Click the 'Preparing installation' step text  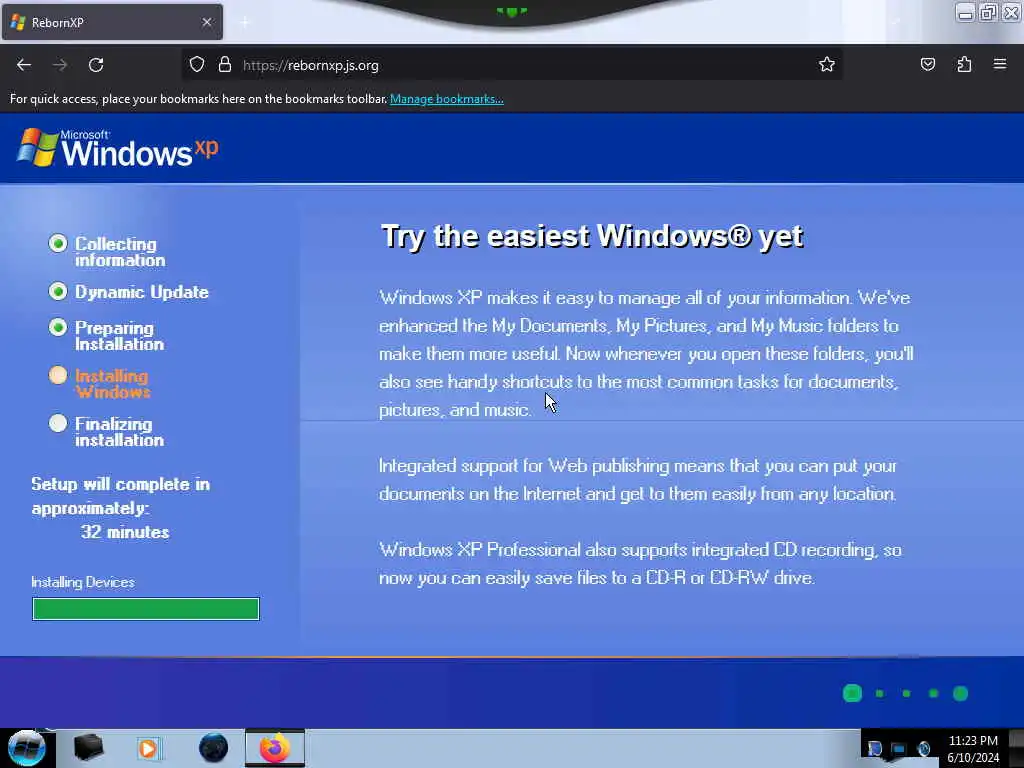click(120, 336)
